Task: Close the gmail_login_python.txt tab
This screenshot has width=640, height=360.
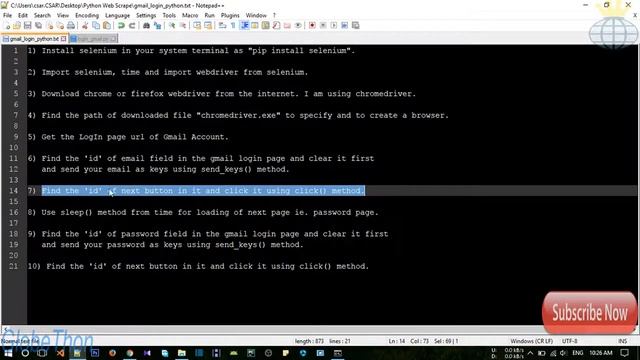Action: pos(63,39)
